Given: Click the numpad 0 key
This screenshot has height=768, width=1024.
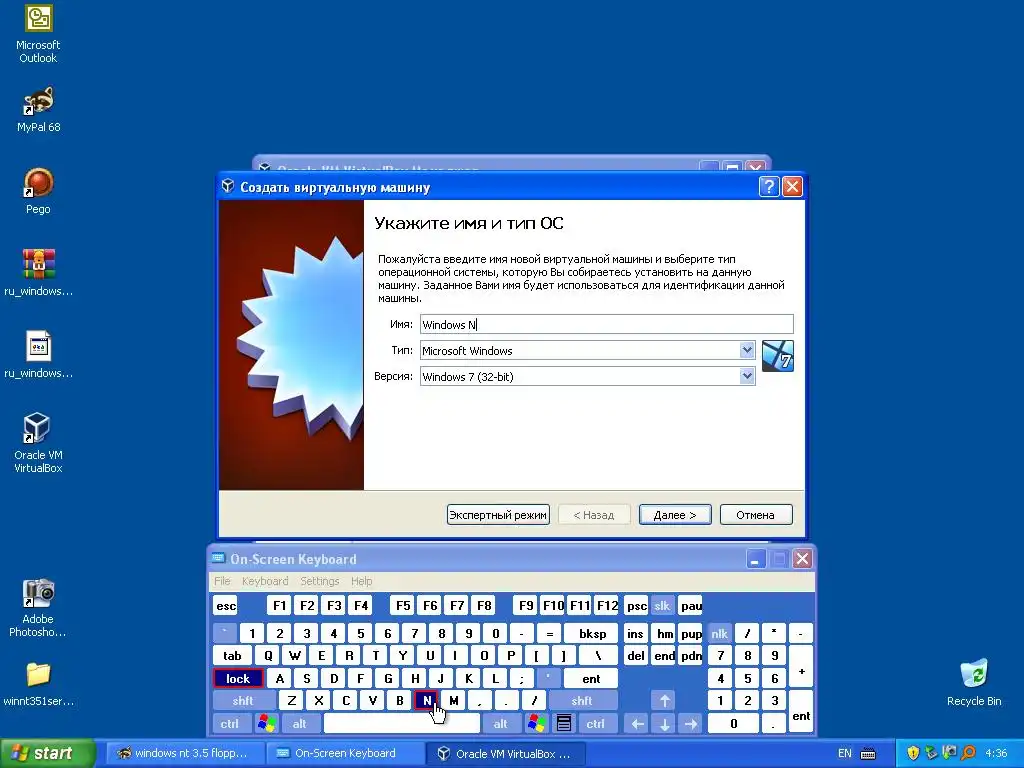Looking at the screenshot, I should pyautogui.click(x=733, y=724).
